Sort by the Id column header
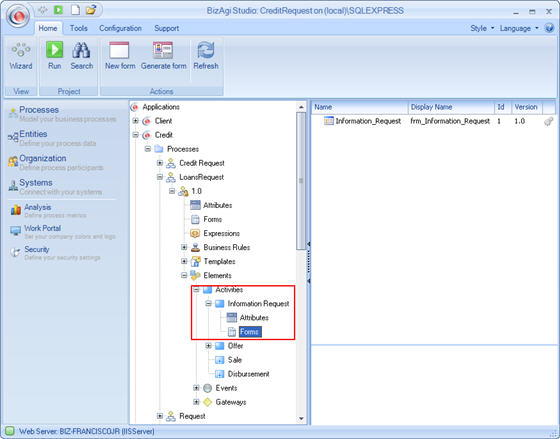Viewport: 560px width, 439px height. (503, 107)
